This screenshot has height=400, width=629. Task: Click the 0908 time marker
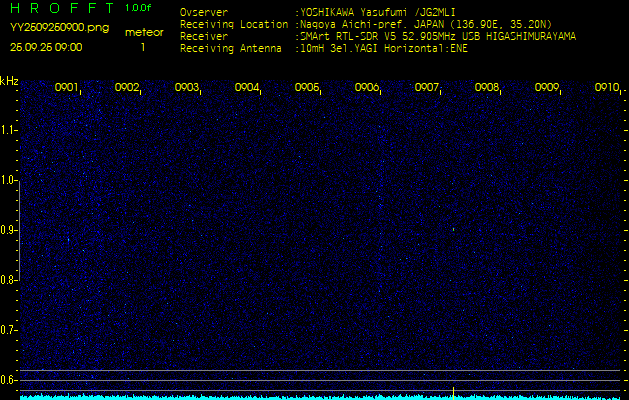click(x=487, y=87)
